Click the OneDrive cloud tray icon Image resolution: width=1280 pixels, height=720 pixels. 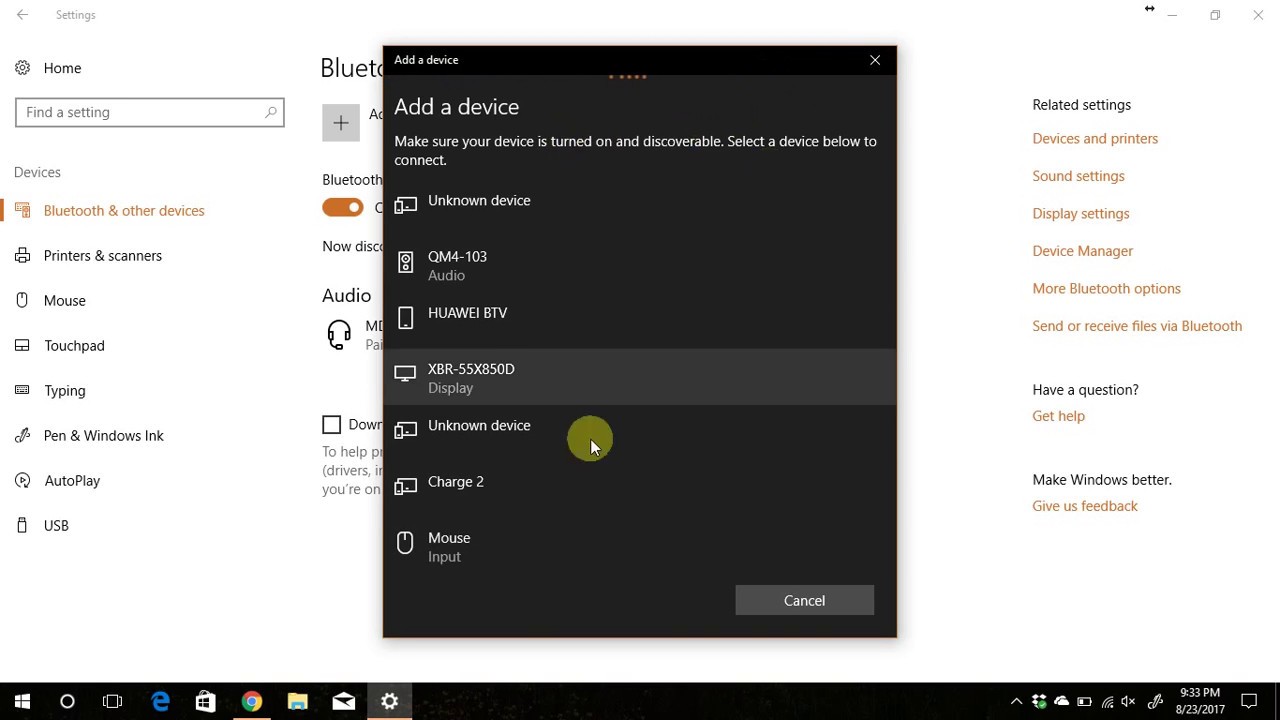[1061, 702]
